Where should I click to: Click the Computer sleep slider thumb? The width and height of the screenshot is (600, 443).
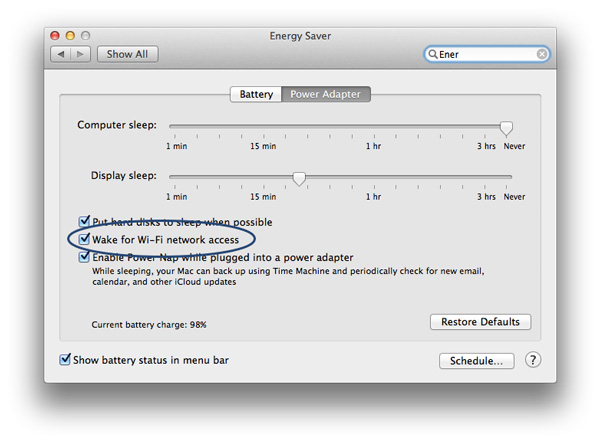click(506, 129)
